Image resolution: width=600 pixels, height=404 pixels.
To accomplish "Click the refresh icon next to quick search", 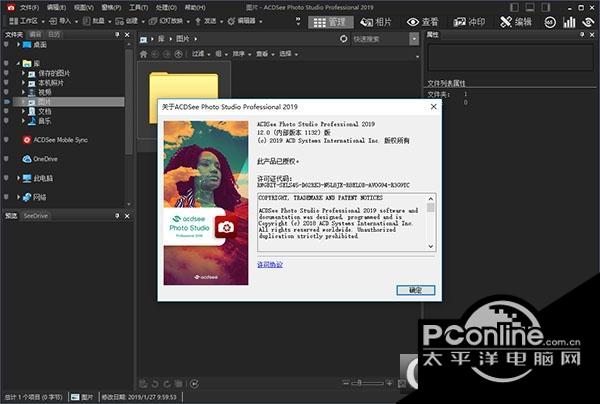I will click(344, 39).
